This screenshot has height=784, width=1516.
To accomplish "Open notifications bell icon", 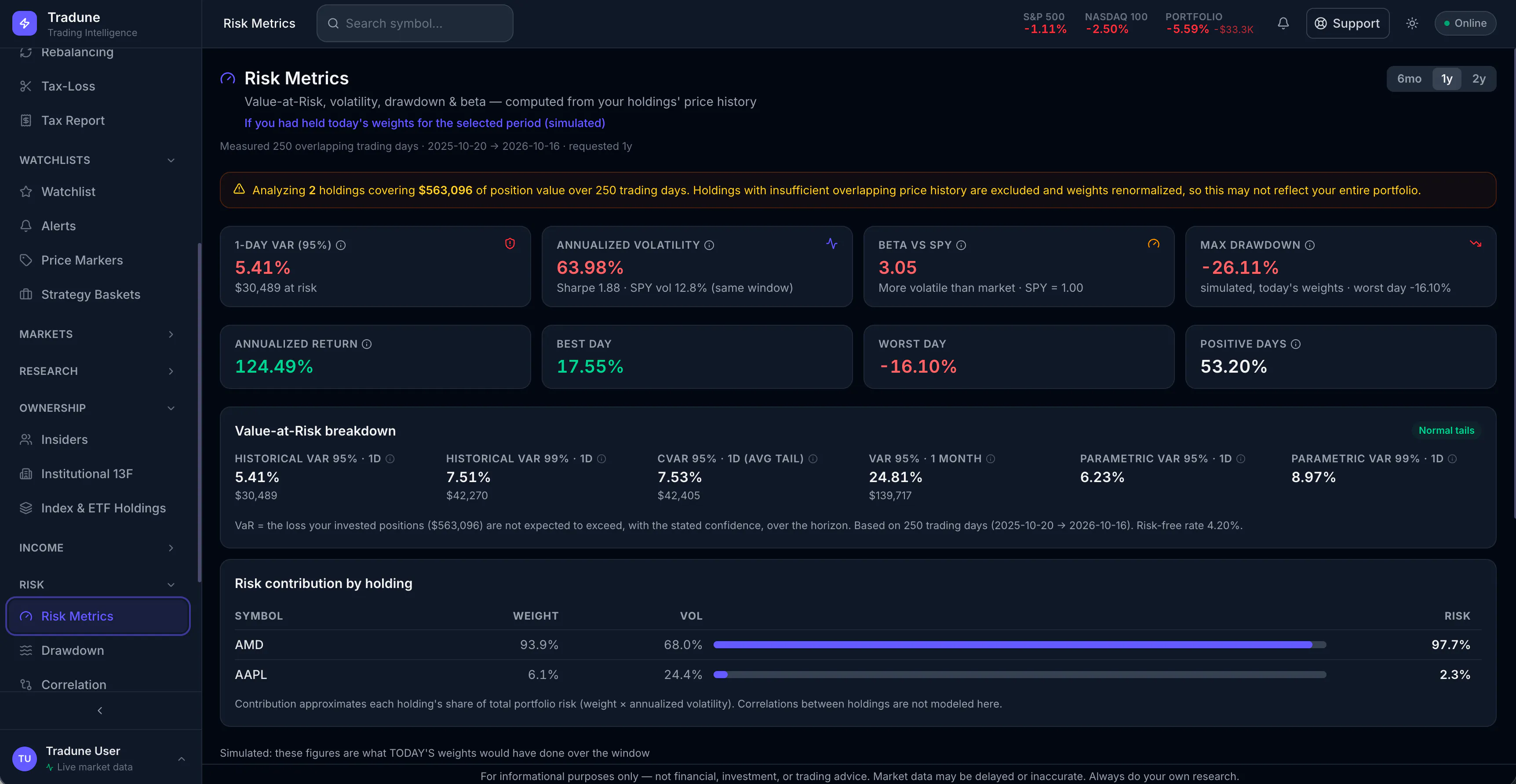I will pyautogui.click(x=1283, y=24).
